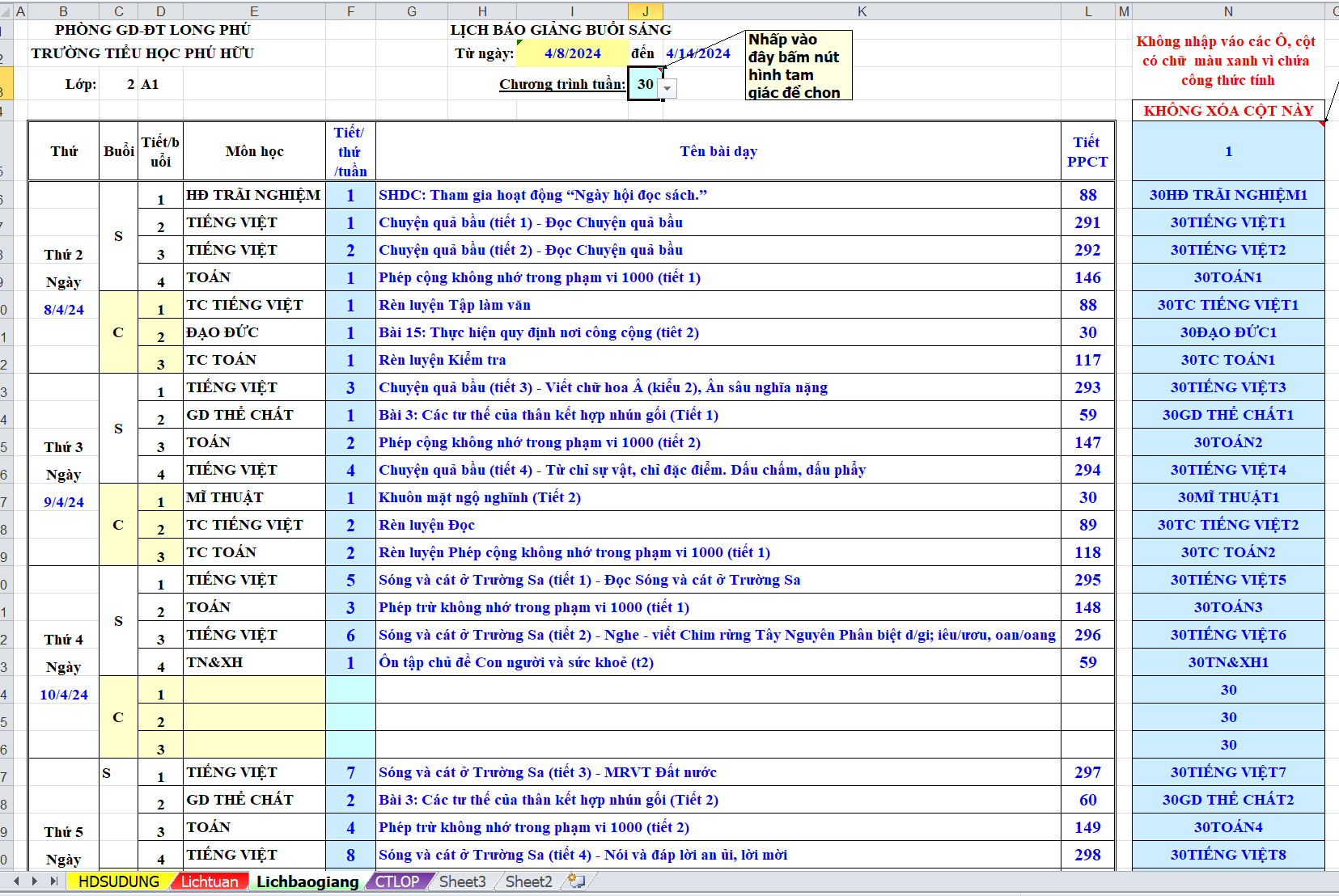1339x896 pixels.
Task: Select column J header
Action: point(645,11)
